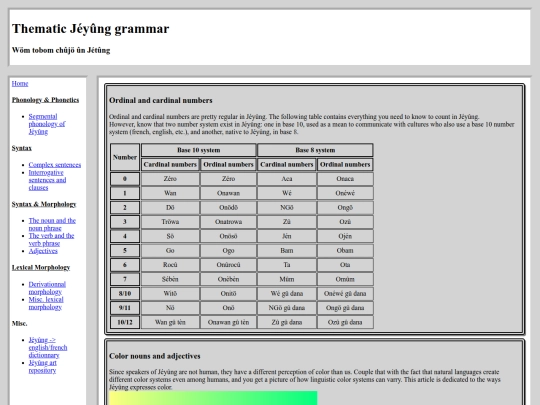Viewport: 540px width, 405px height.
Task: Open The noun and the noun phrase link
Action: [52, 224]
